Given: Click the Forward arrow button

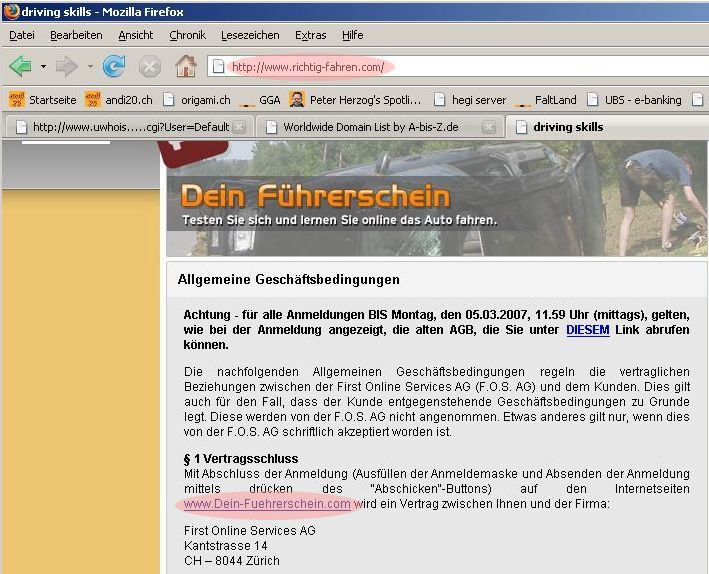Looking at the screenshot, I should tap(67, 67).
